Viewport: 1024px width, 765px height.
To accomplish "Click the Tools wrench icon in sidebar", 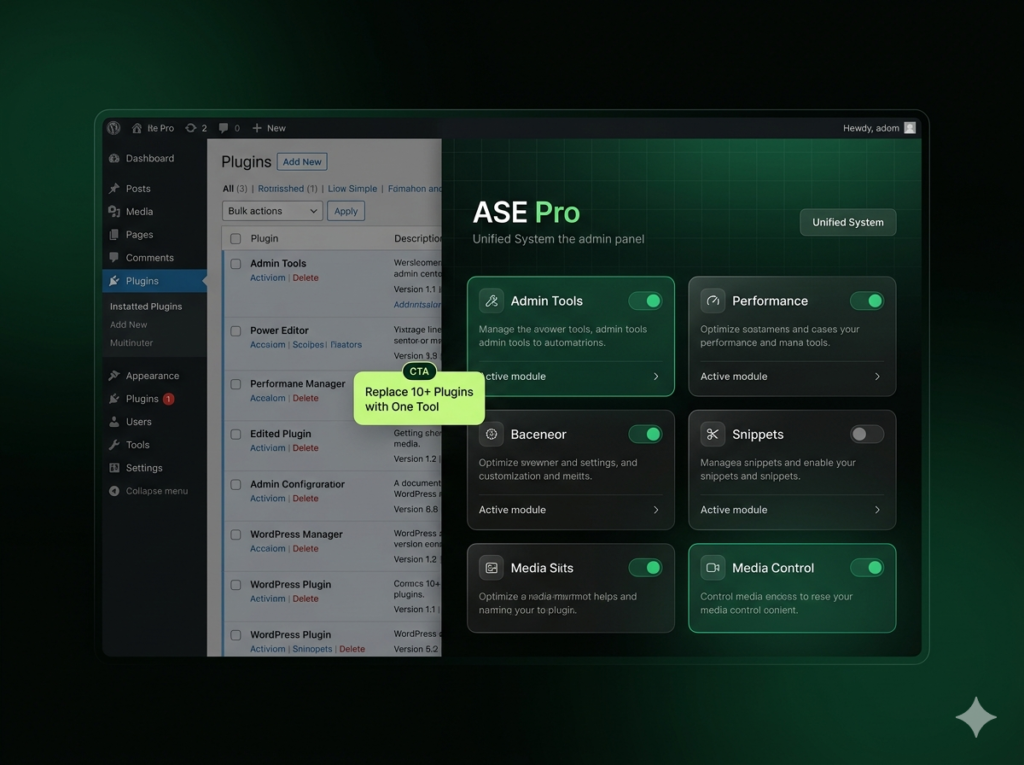I will pos(114,444).
